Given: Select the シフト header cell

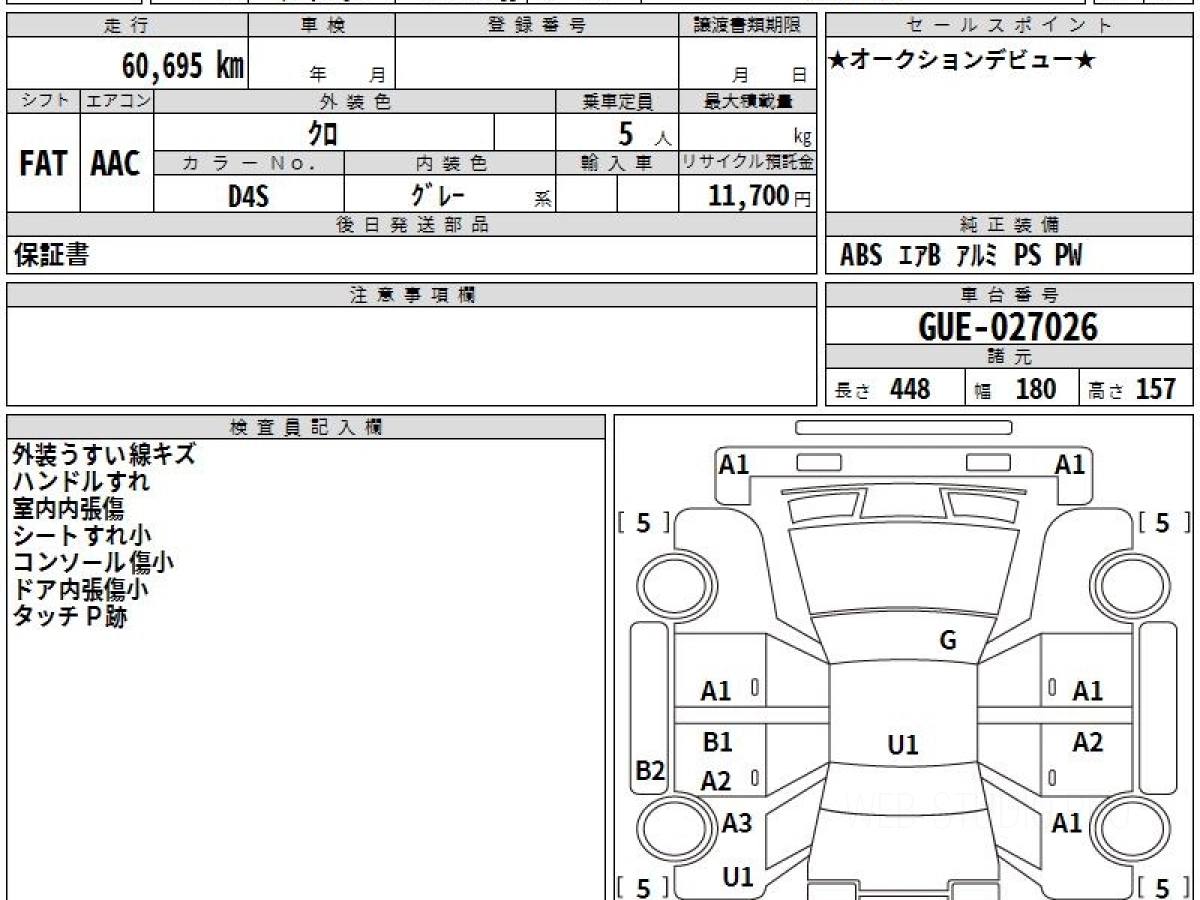Looking at the screenshot, I should coord(43,101).
